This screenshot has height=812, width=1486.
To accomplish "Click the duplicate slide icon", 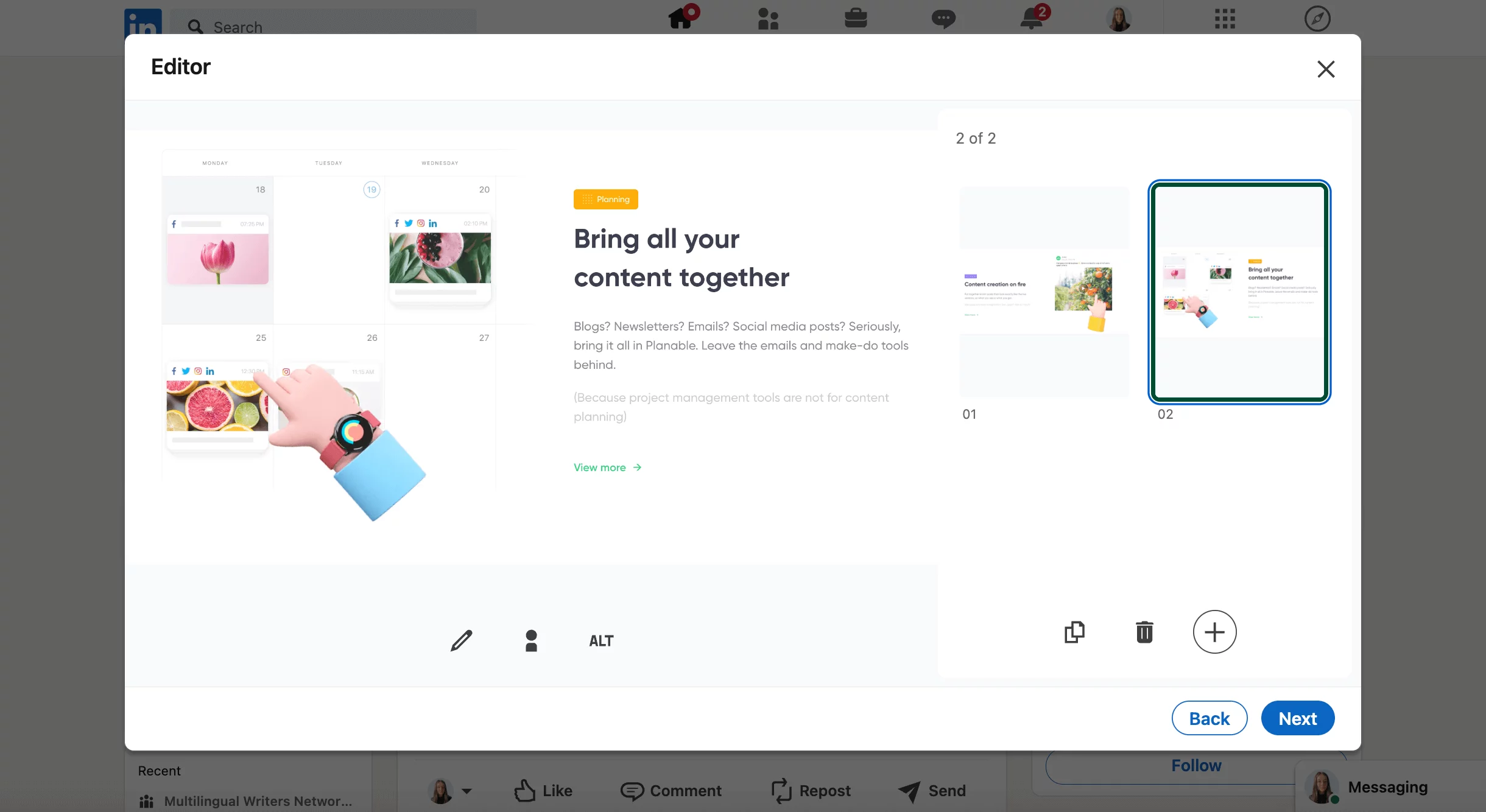I will [1074, 631].
